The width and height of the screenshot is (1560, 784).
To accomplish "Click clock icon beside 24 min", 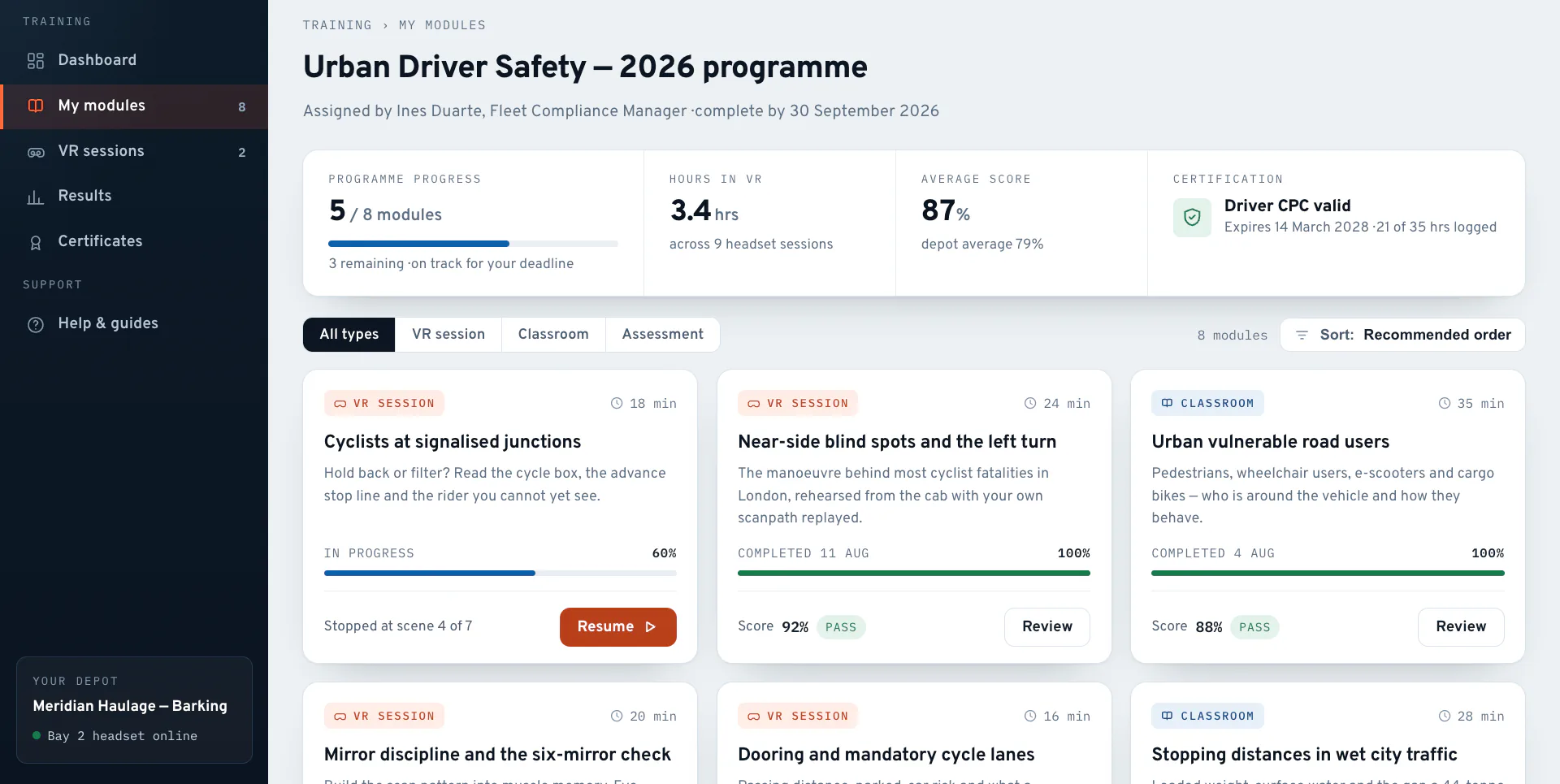I will (1030, 403).
